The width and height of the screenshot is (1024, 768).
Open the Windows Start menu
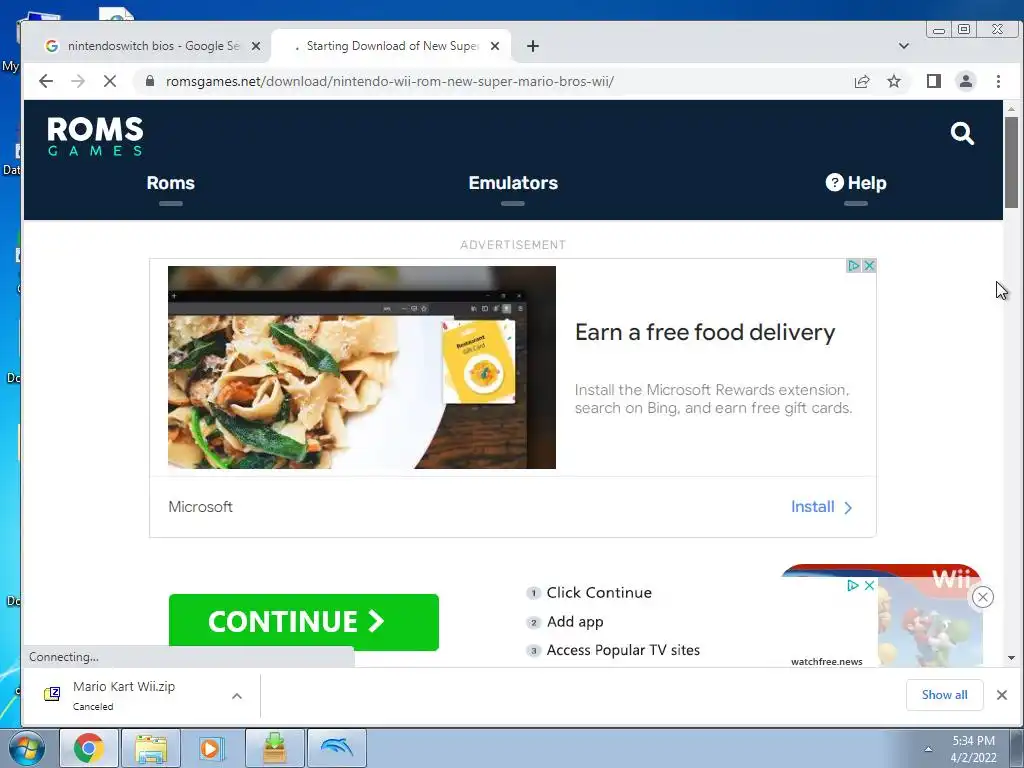(x=27, y=748)
